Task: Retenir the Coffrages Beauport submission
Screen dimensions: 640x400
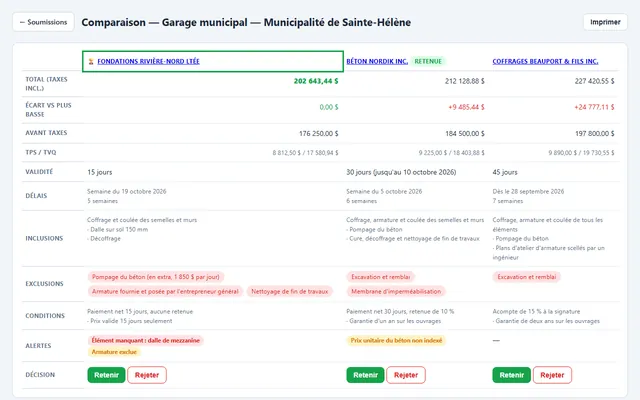Action: [x=511, y=375]
